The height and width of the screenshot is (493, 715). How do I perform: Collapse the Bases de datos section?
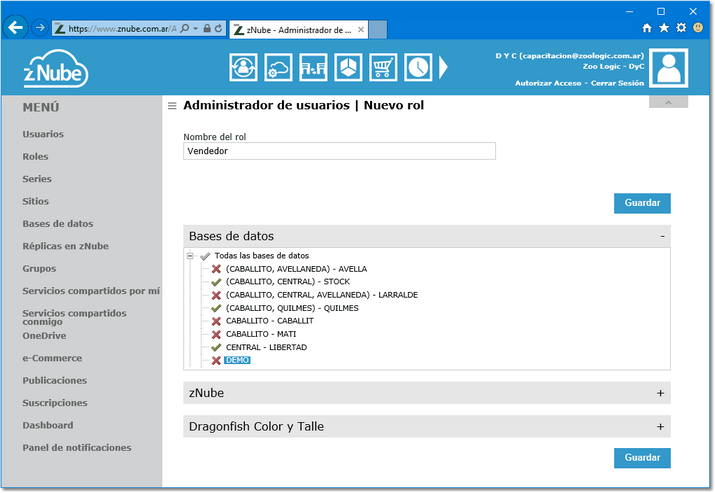point(662,236)
